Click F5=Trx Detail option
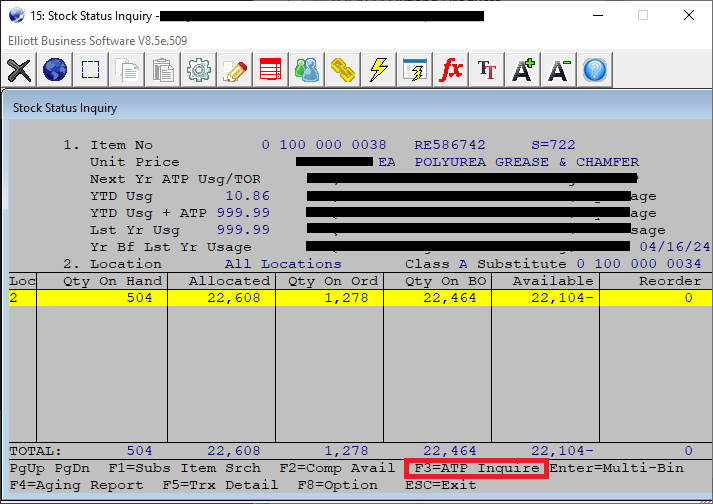 tap(220, 485)
